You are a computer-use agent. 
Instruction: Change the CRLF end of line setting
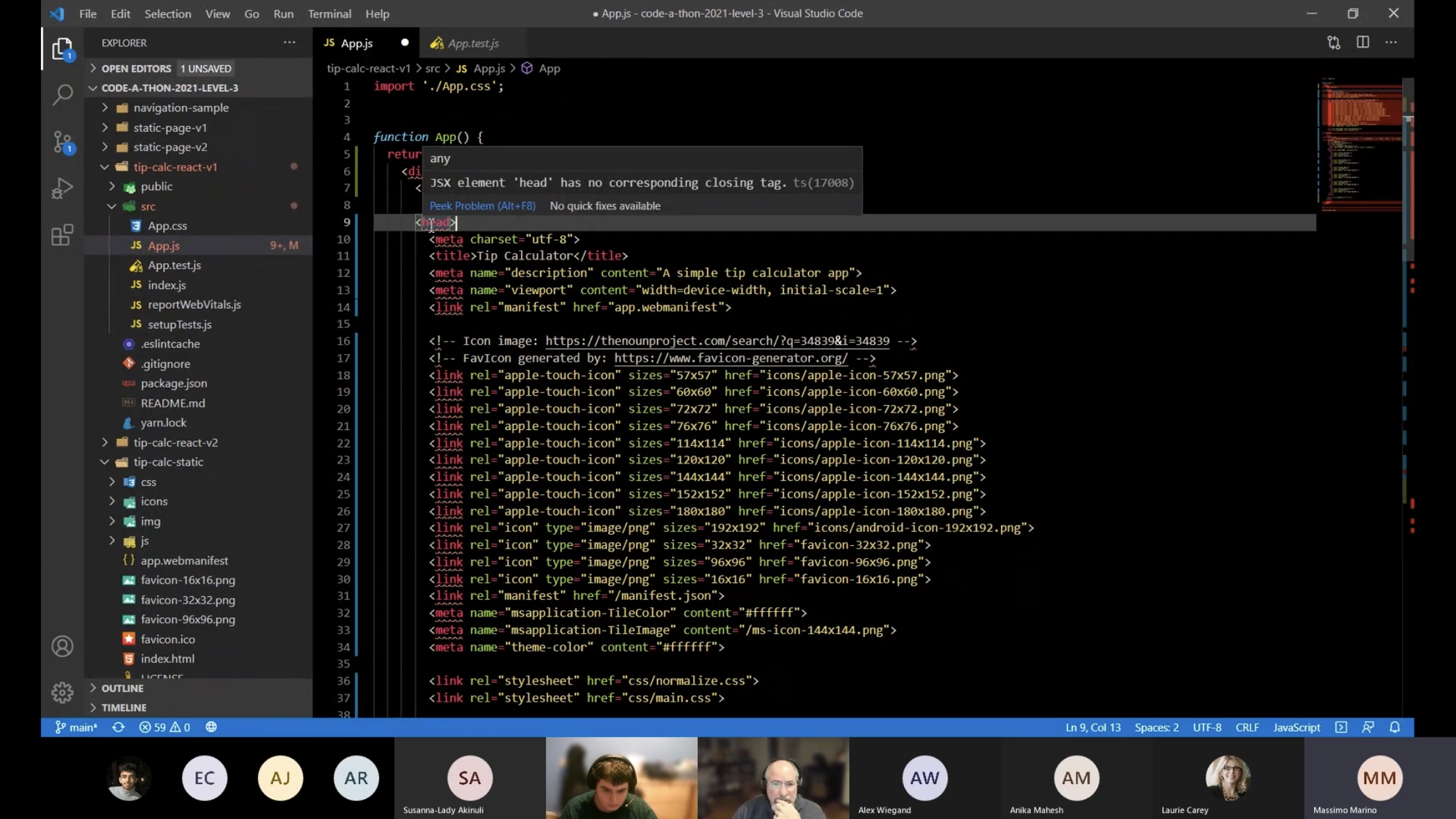[1246, 727]
